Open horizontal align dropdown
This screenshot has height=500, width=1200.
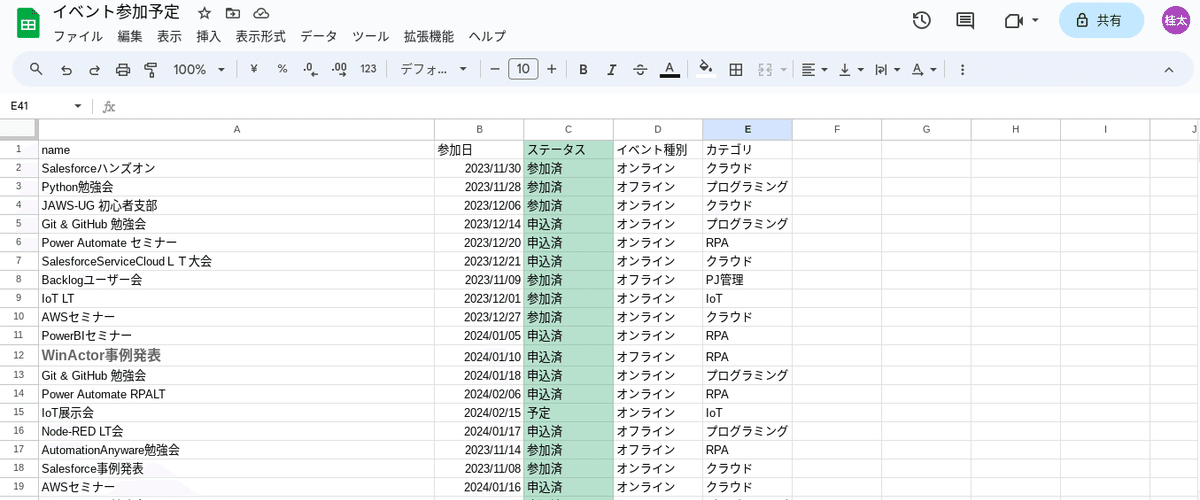(x=815, y=69)
